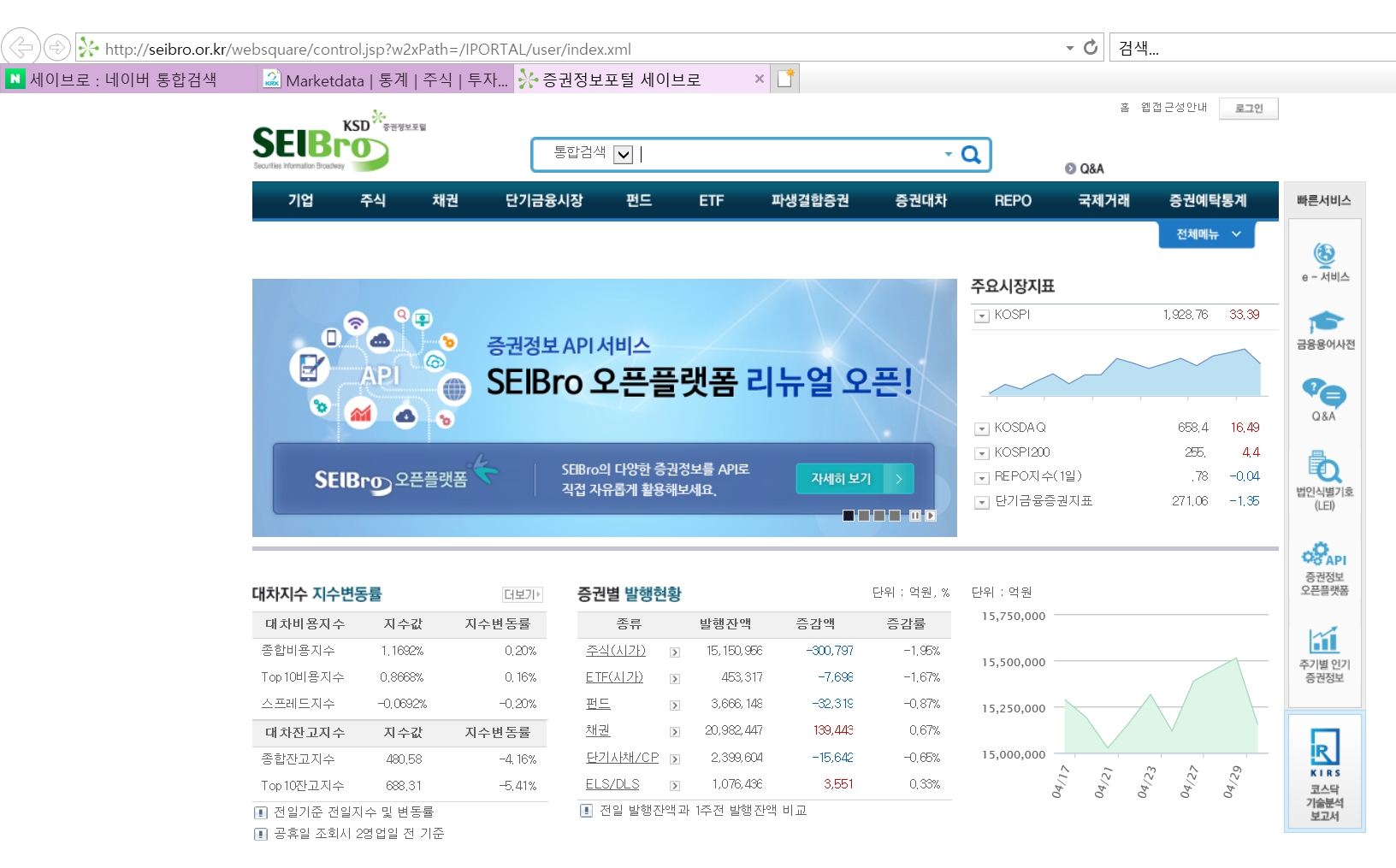Viewport: 1396px width, 868px height.
Task: Click the browser forward arrow button
Action: 56,47
